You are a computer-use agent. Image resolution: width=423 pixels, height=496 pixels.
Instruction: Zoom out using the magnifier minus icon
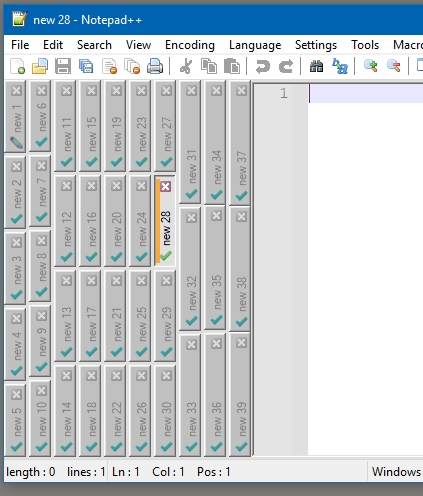click(x=394, y=66)
